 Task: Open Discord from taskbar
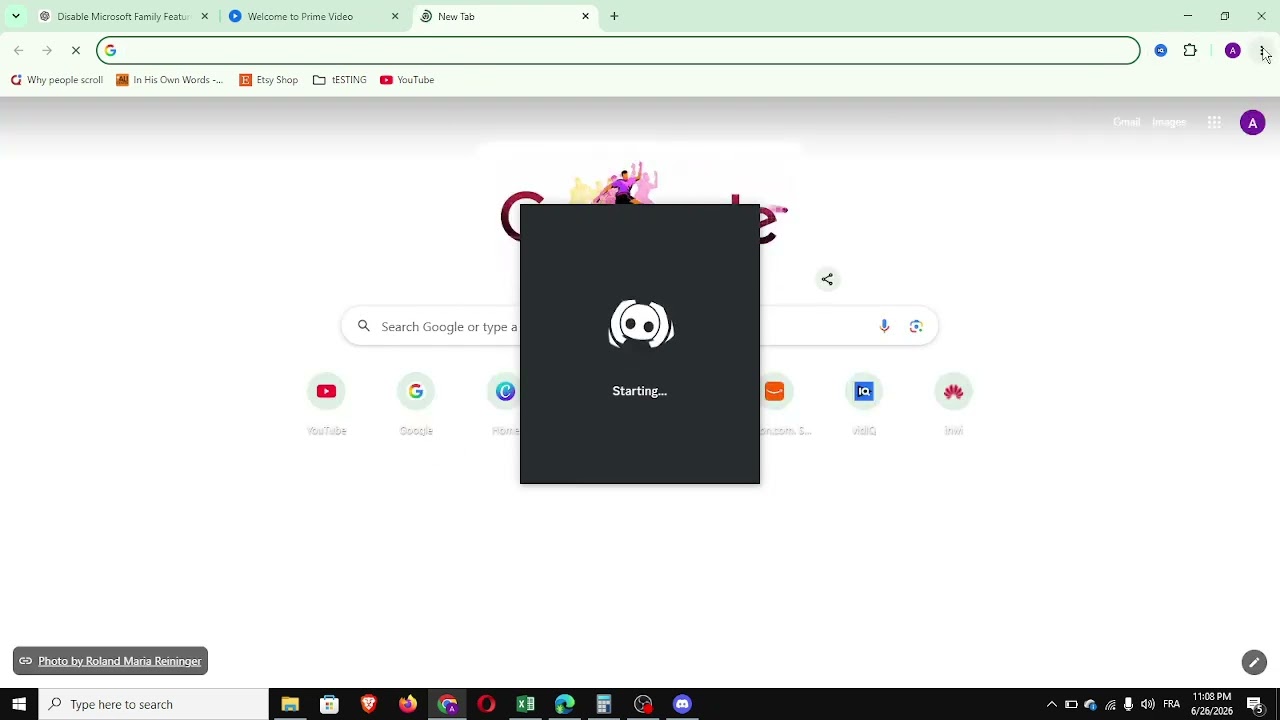pyautogui.click(x=682, y=704)
